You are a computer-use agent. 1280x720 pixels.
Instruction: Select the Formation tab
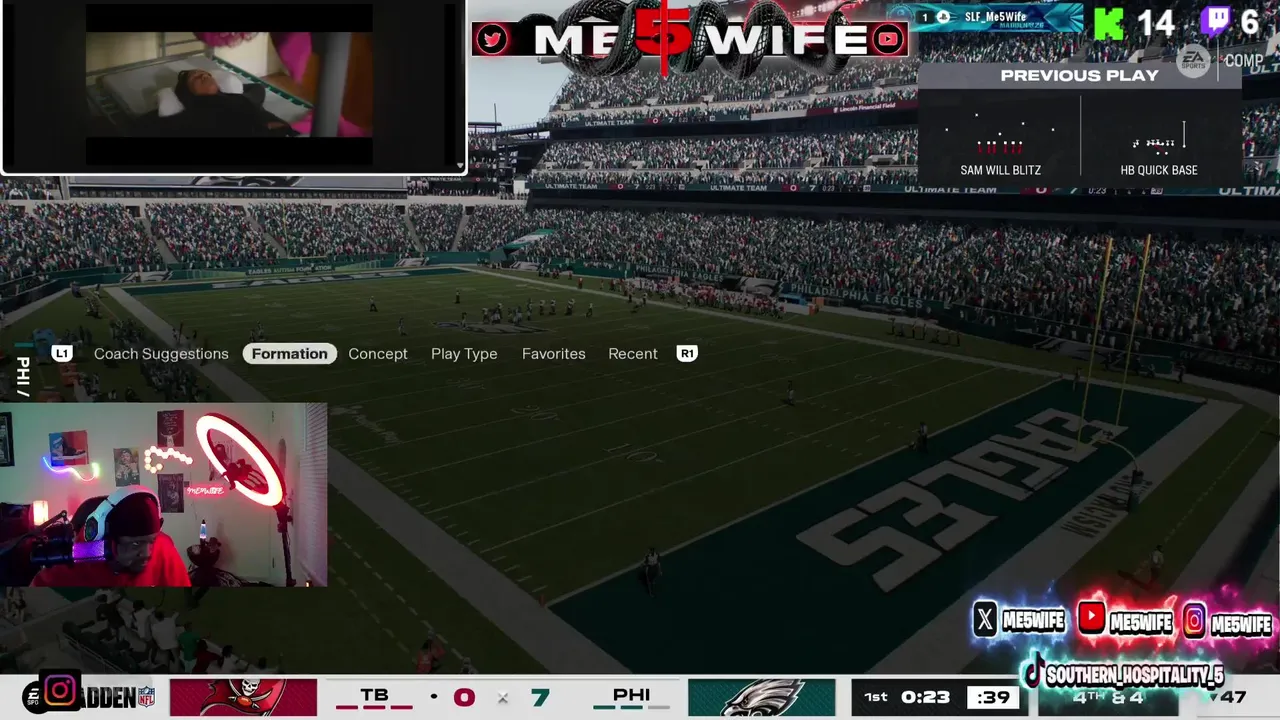click(x=289, y=354)
